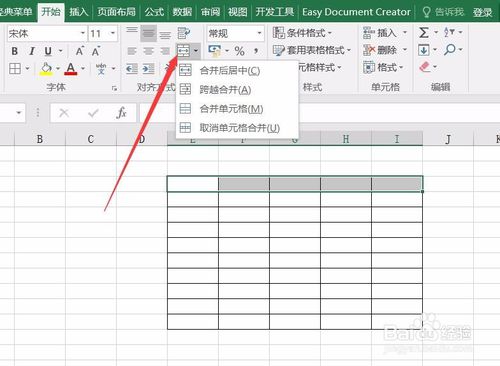
Task: Align text left
Action: point(132,51)
